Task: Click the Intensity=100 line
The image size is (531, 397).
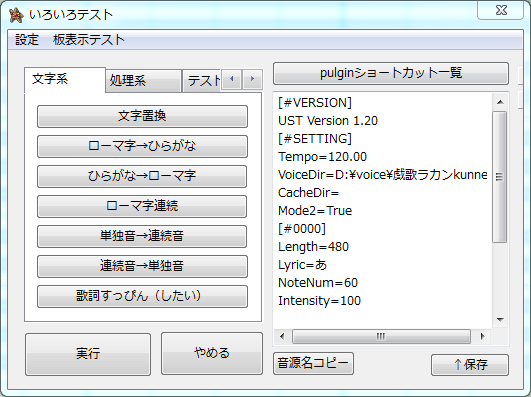Action: click(319, 301)
